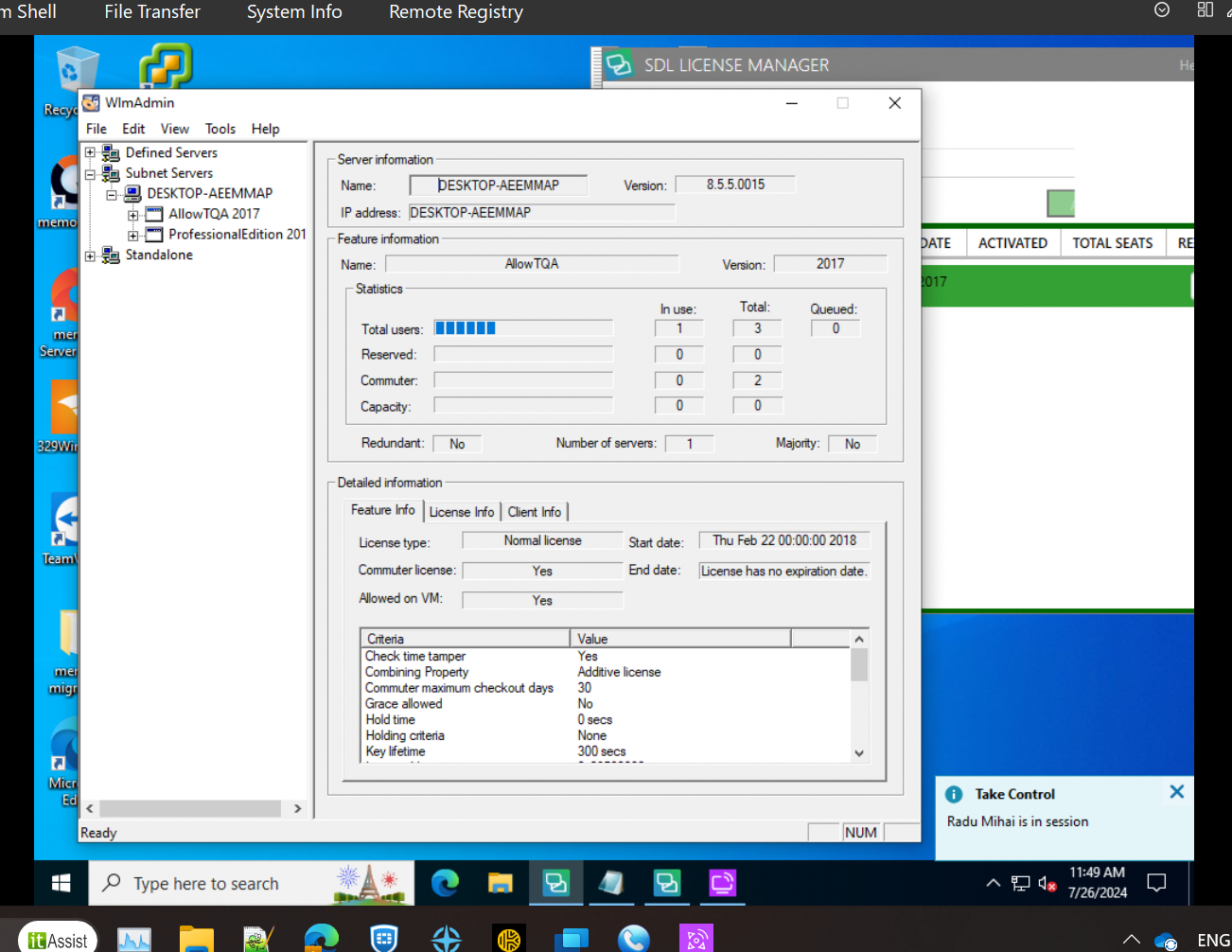Click ACTIVATED column in SDL License Manager
The image size is (1232, 952).
1012,243
